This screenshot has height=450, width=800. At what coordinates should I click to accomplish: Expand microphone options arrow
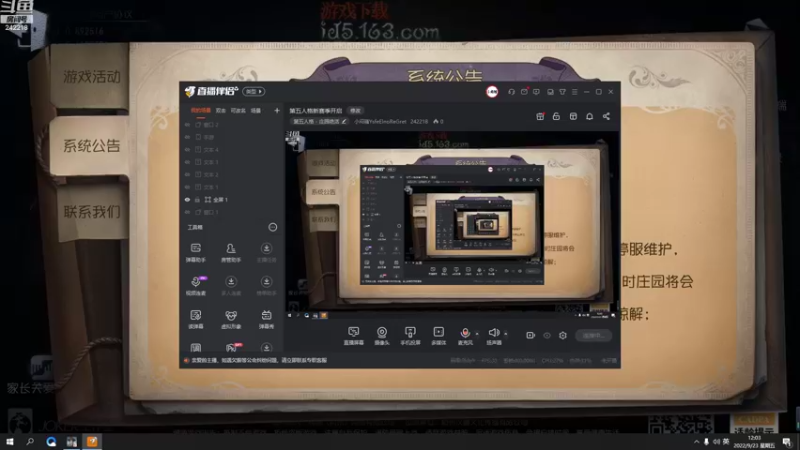coord(477,334)
